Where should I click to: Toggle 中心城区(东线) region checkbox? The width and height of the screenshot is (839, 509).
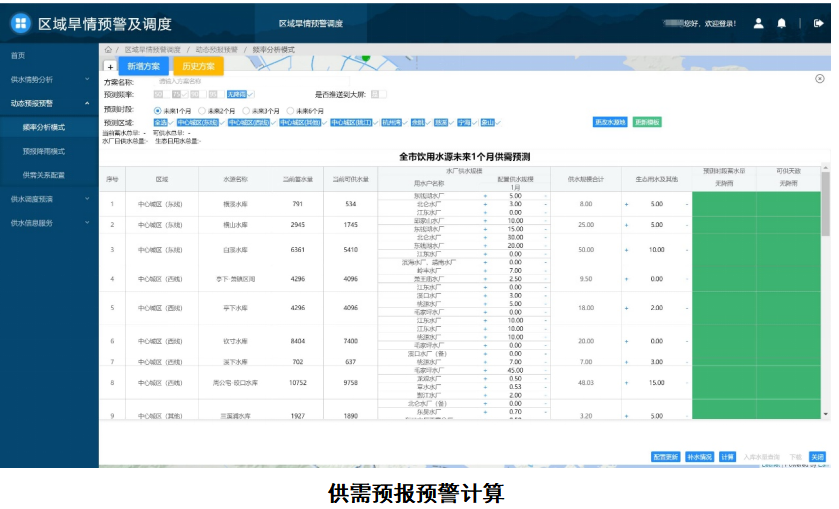click(201, 123)
